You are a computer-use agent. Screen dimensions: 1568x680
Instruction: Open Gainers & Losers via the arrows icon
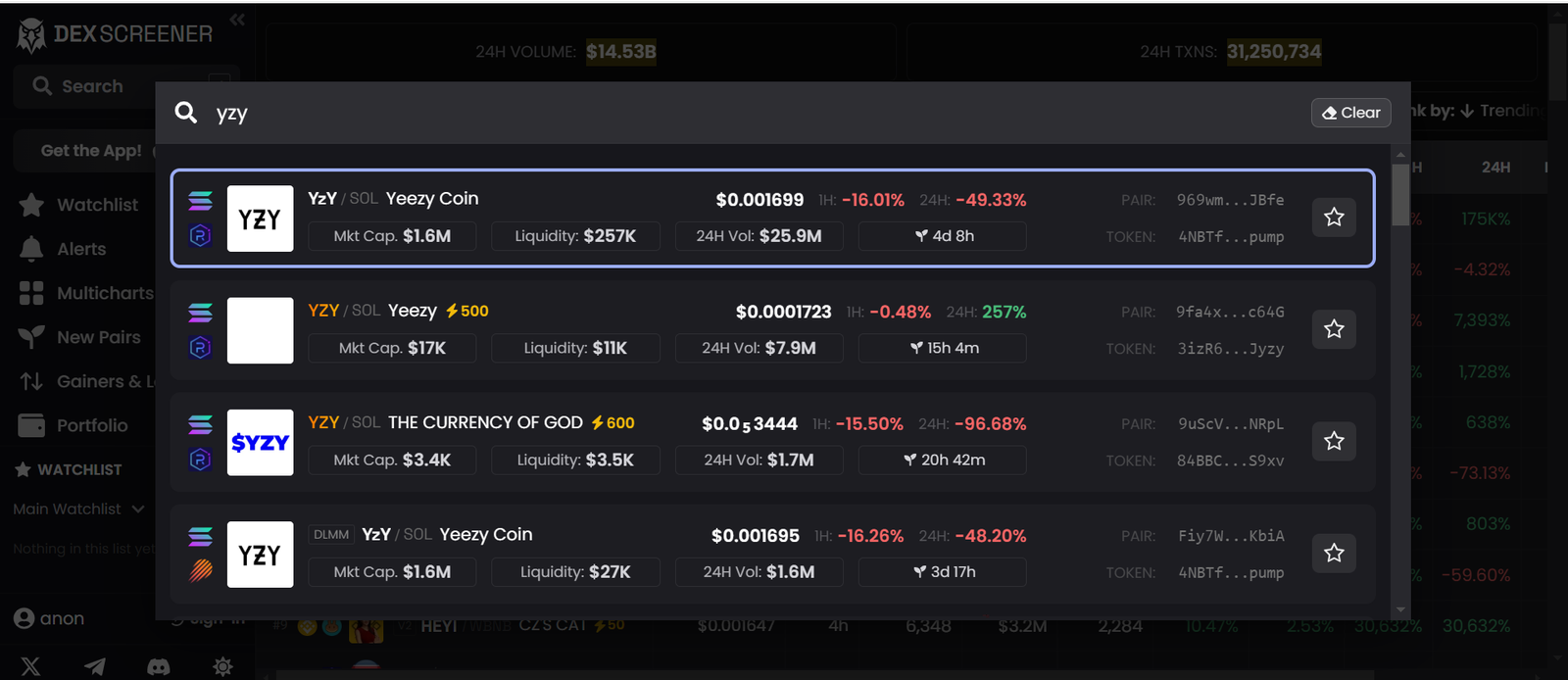click(31, 381)
